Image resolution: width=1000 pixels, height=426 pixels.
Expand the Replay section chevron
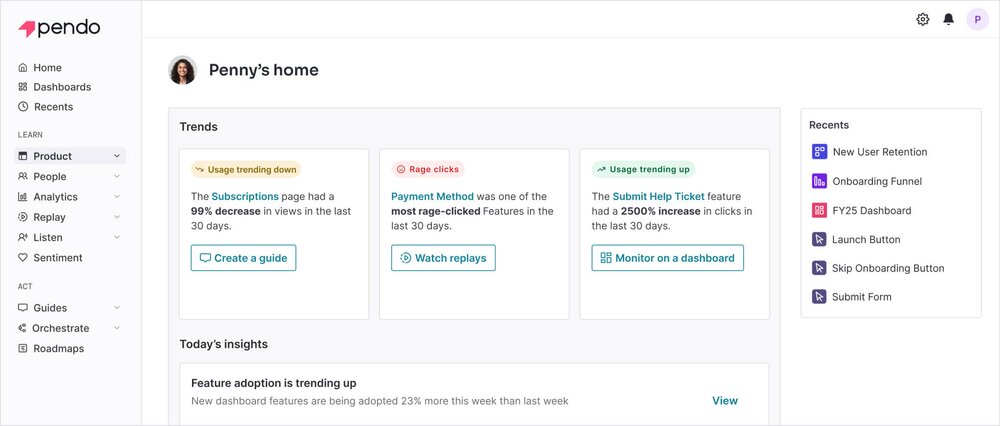117,217
